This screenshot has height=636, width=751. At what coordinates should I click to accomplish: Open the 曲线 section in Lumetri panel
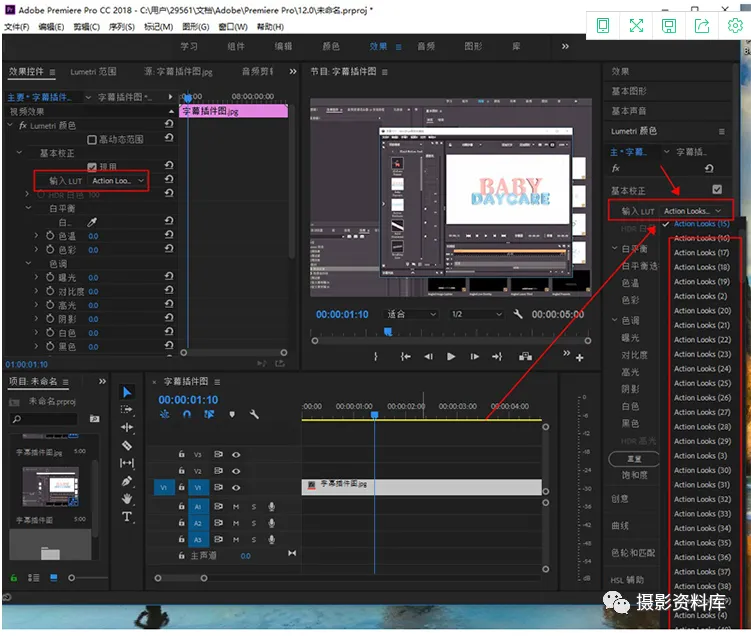pos(620,526)
